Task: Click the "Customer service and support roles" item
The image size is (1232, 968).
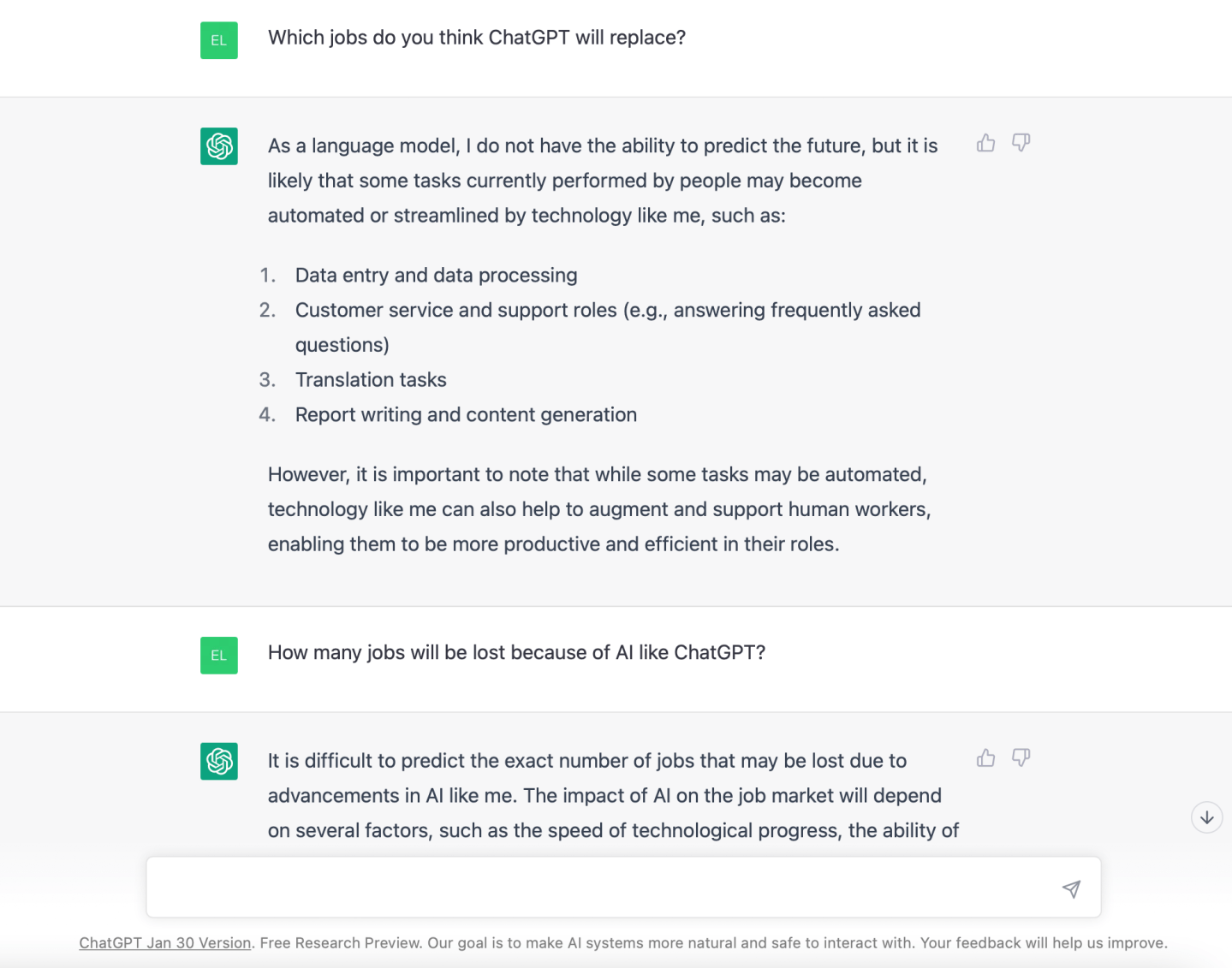Action: [x=608, y=311]
